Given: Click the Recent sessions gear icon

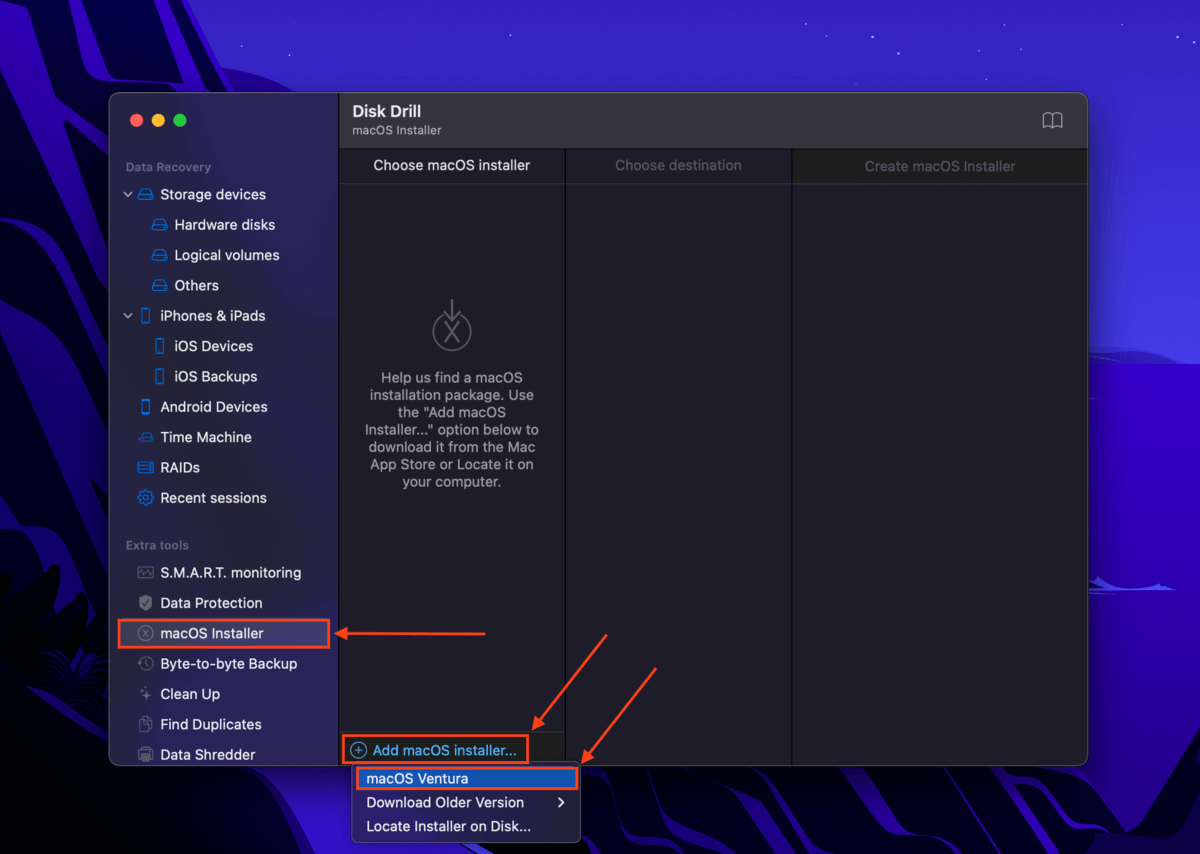Looking at the screenshot, I should point(146,498).
